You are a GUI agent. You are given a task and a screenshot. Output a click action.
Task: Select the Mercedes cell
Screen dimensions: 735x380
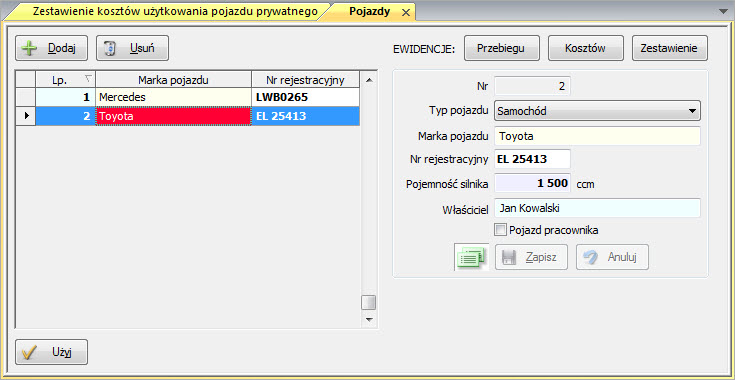tap(173, 97)
